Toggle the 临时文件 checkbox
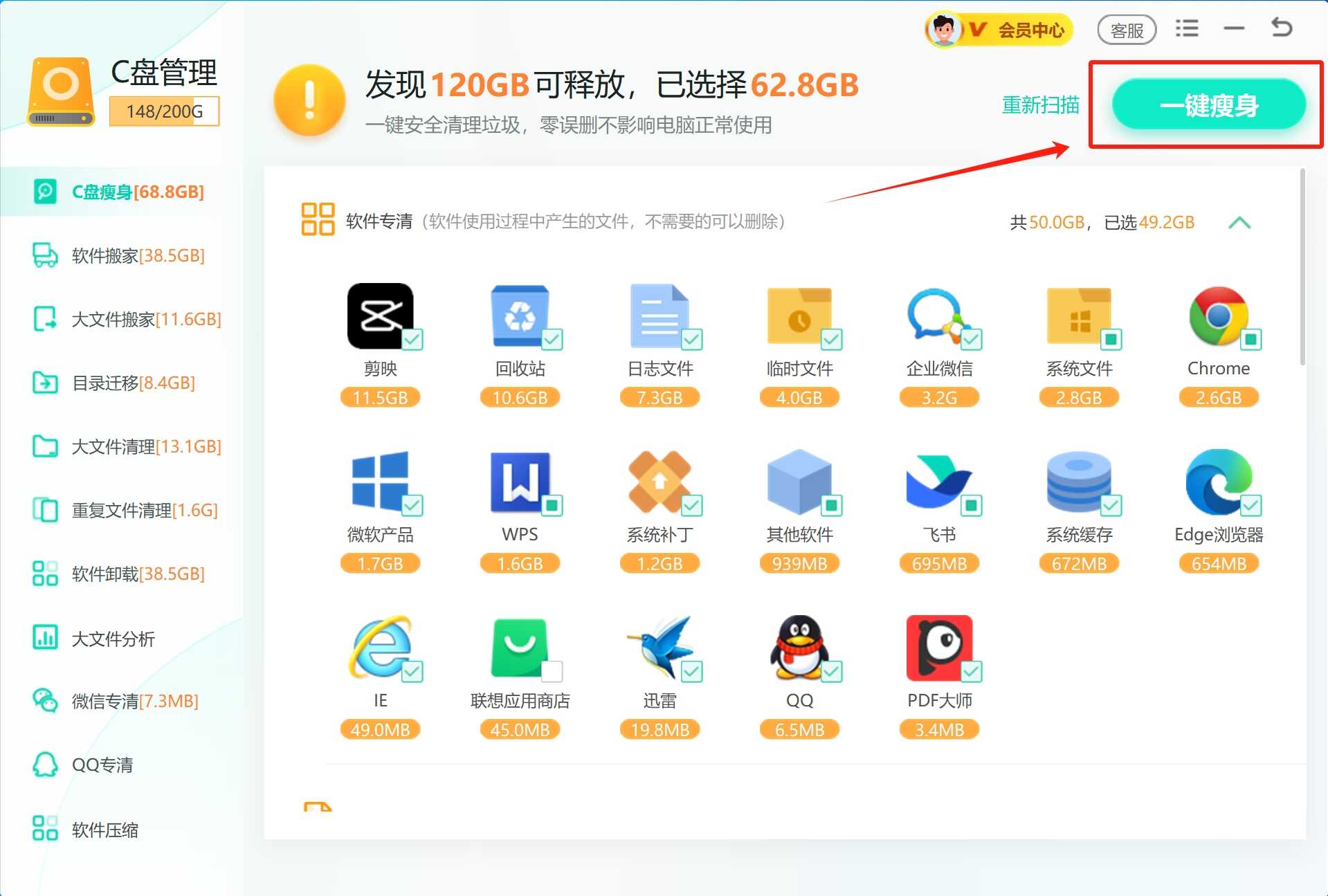1328x896 pixels. (832, 340)
